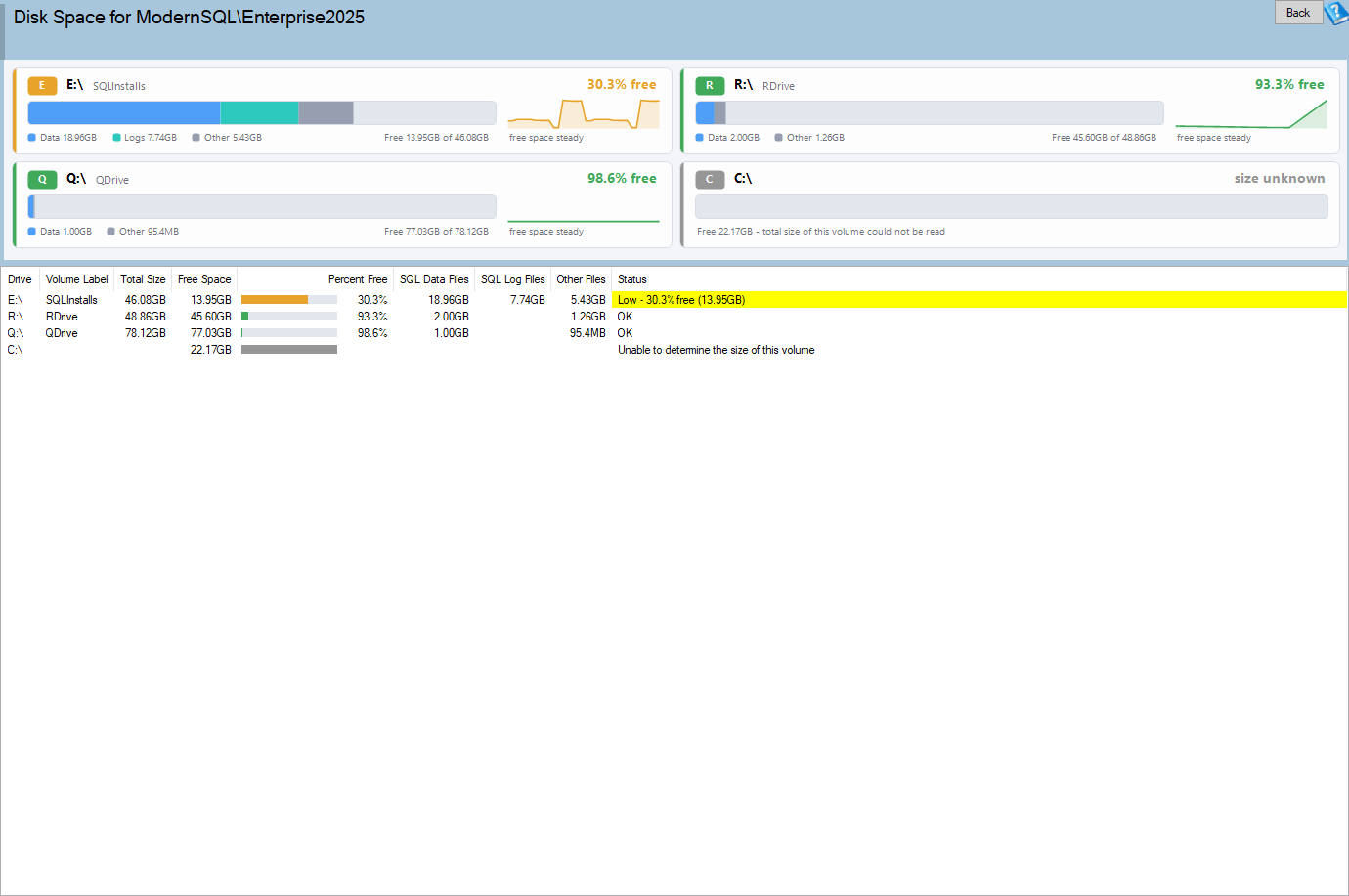Click the '93.3% free' label on R:\ card
Viewport: 1349px width, 896px height.
tap(1289, 85)
